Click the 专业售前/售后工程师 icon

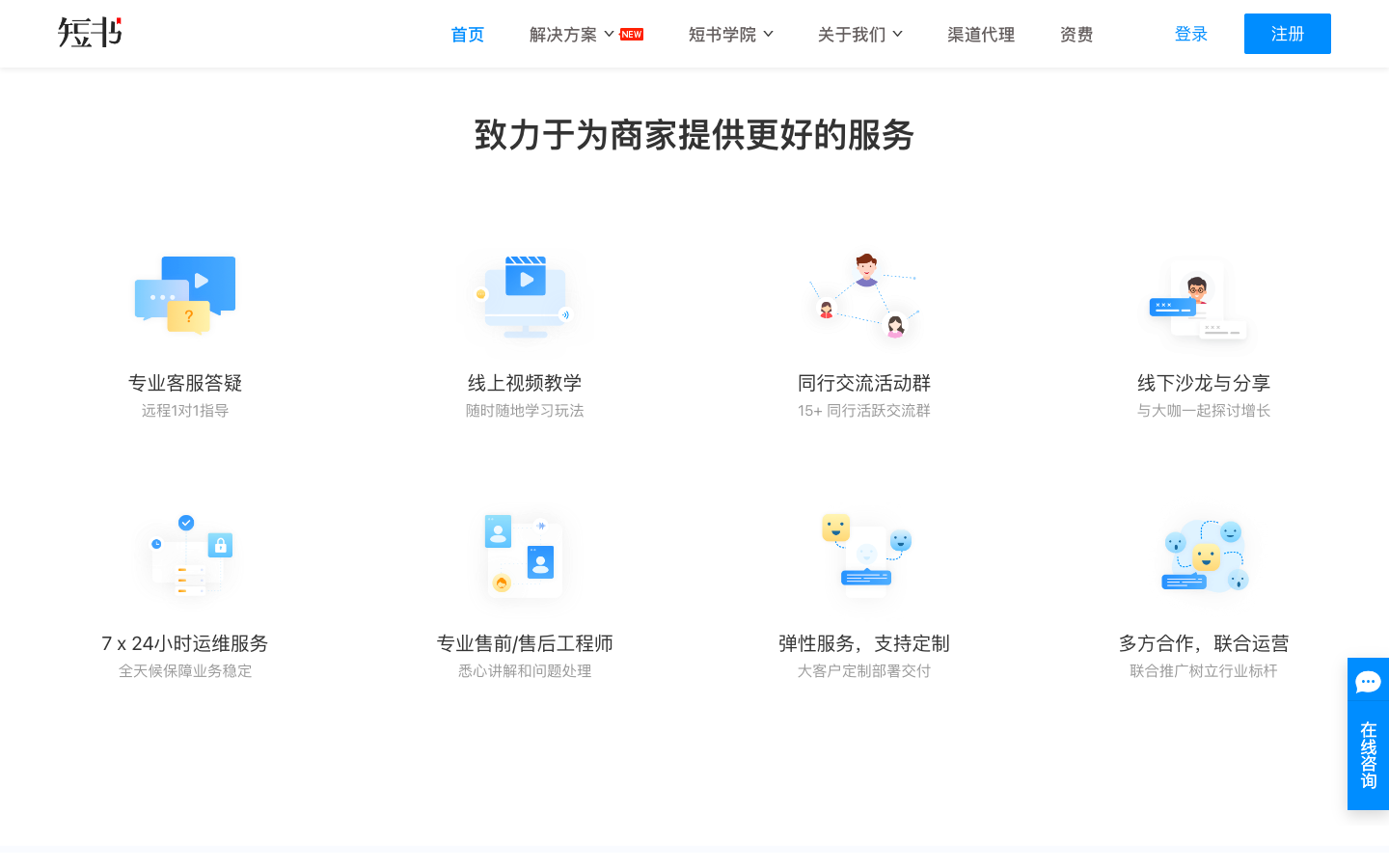click(x=524, y=555)
